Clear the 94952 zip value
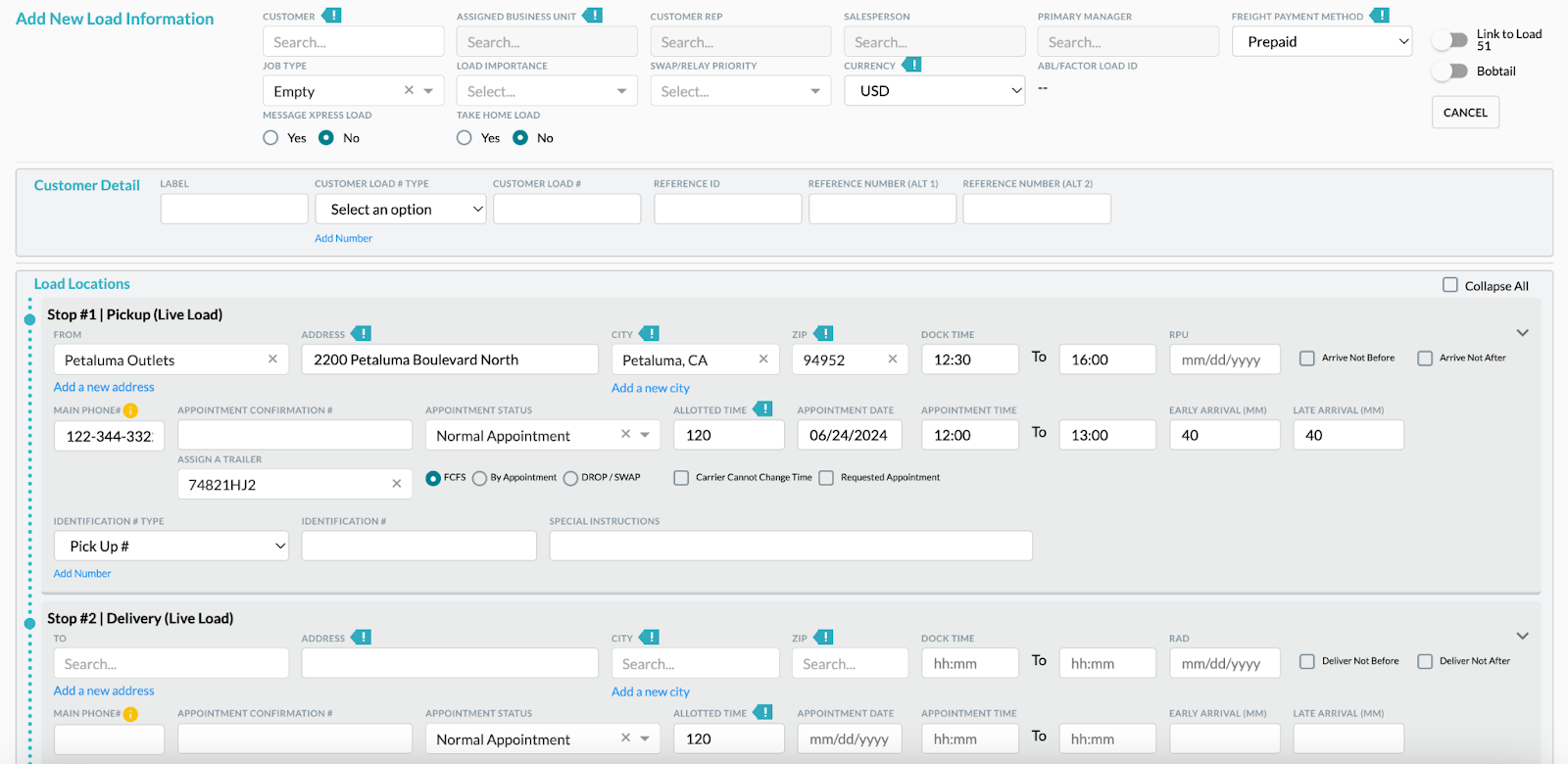The width and height of the screenshot is (1568, 764). [893, 359]
